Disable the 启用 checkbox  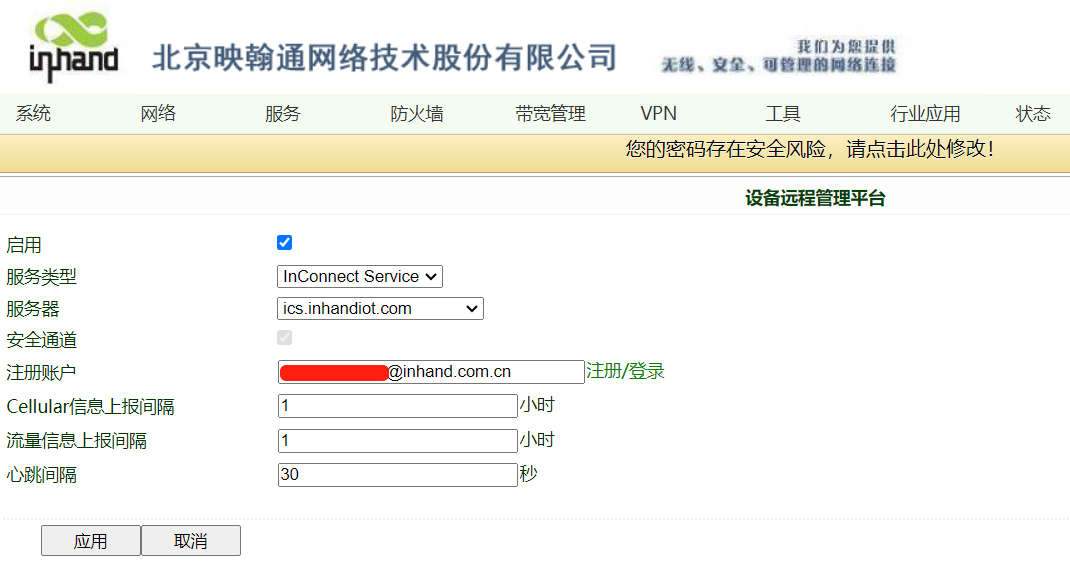[284, 242]
